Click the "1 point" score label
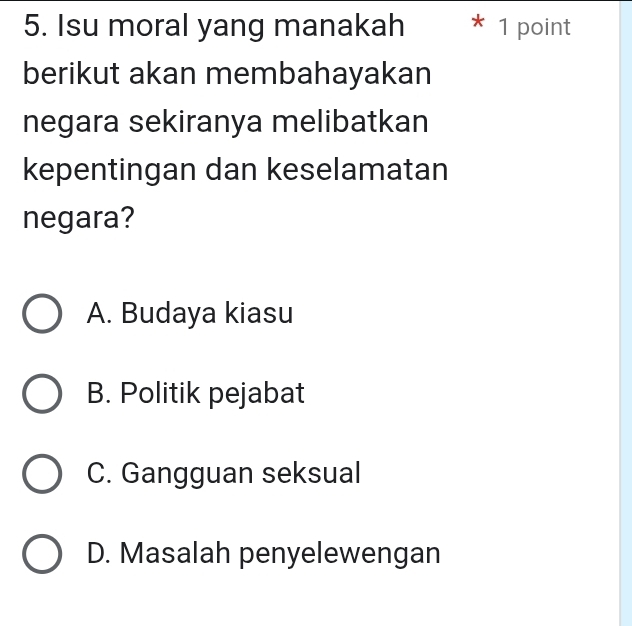Viewport: 632px width, 626px height. point(534,28)
